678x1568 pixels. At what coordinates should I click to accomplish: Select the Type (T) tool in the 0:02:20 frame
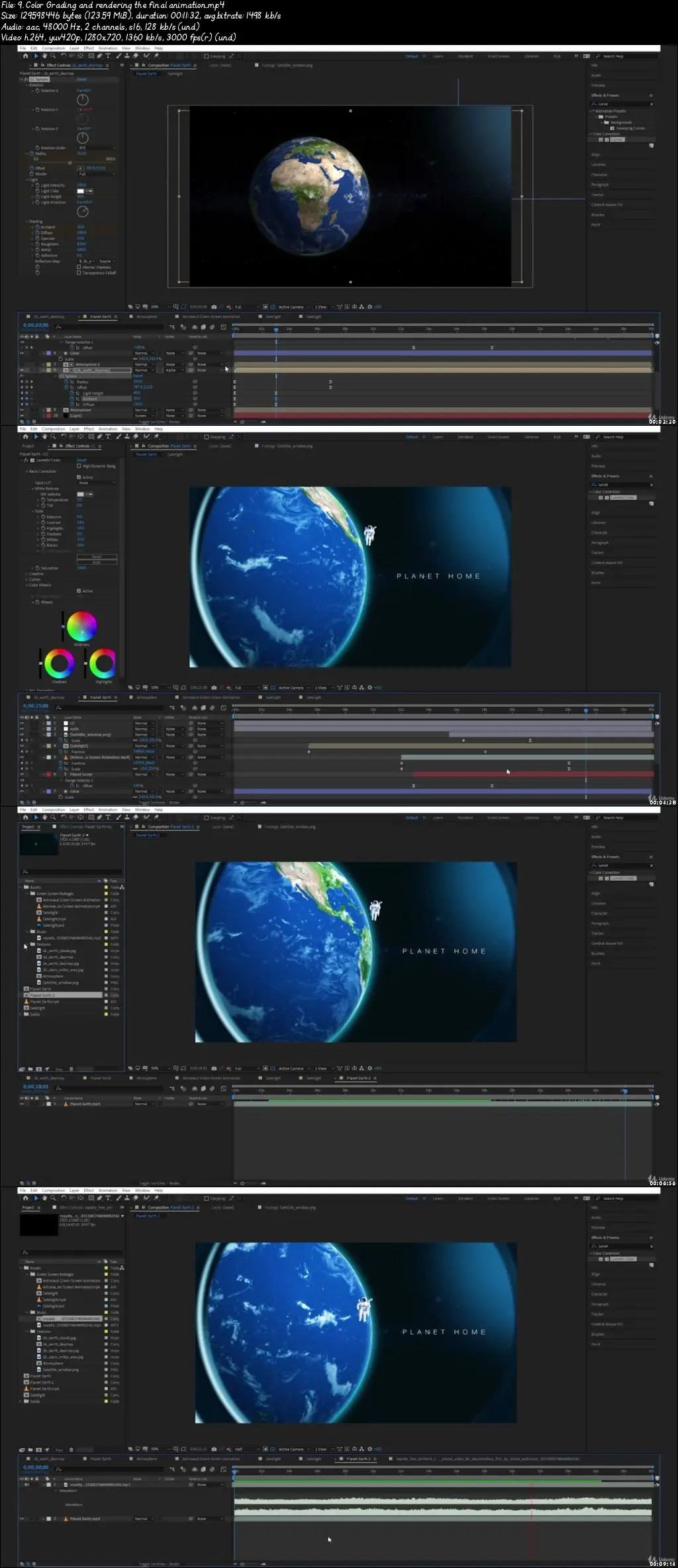[108, 56]
